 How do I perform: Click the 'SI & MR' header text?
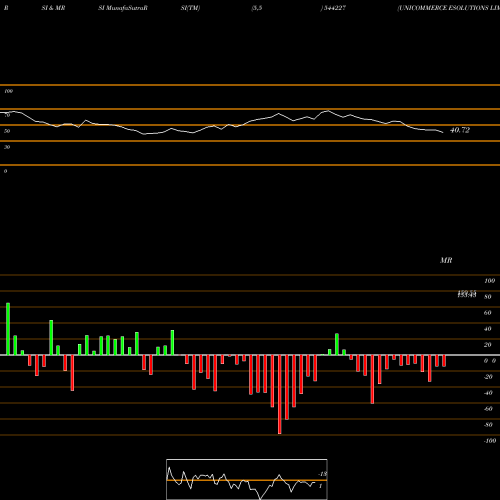point(53,8)
